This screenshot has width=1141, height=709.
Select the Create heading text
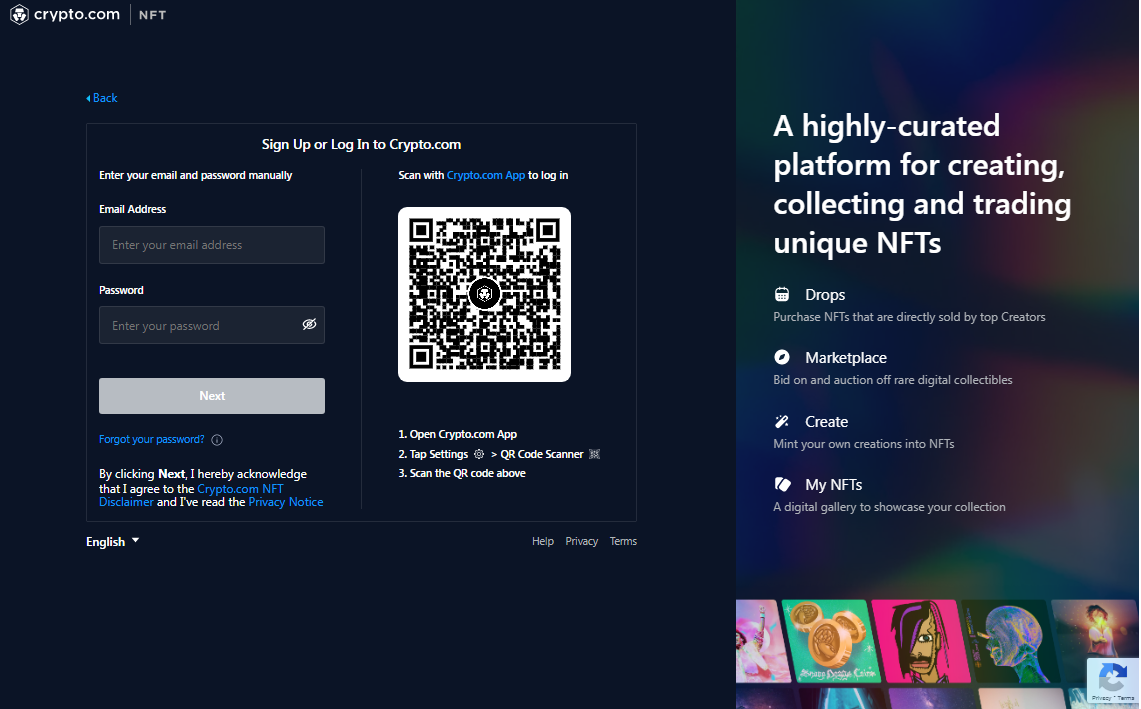coord(826,421)
